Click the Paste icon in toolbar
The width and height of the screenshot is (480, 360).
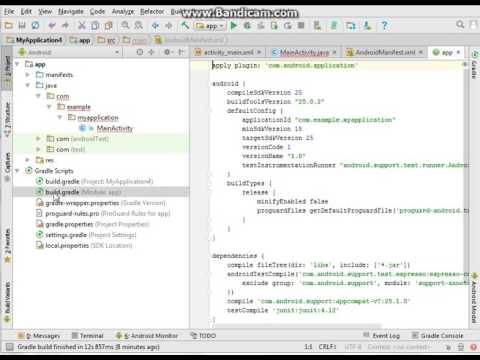pyautogui.click(x=108, y=25)
